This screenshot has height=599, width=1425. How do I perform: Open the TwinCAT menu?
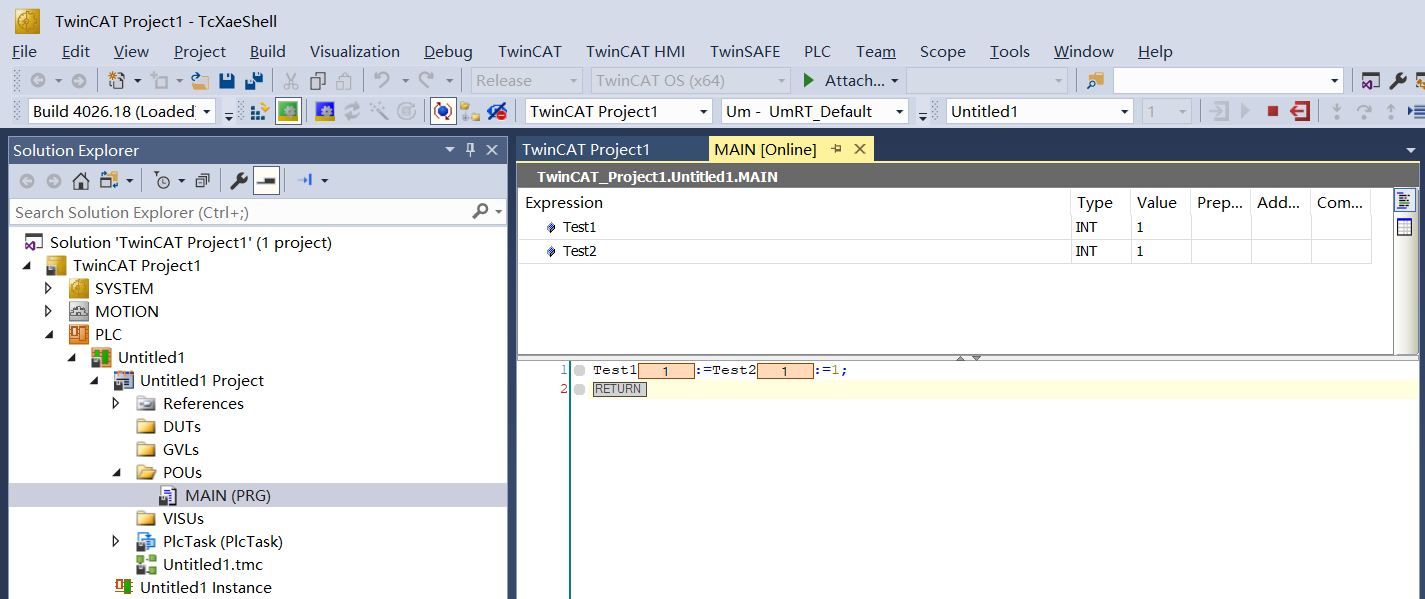(x=529, y=51)
